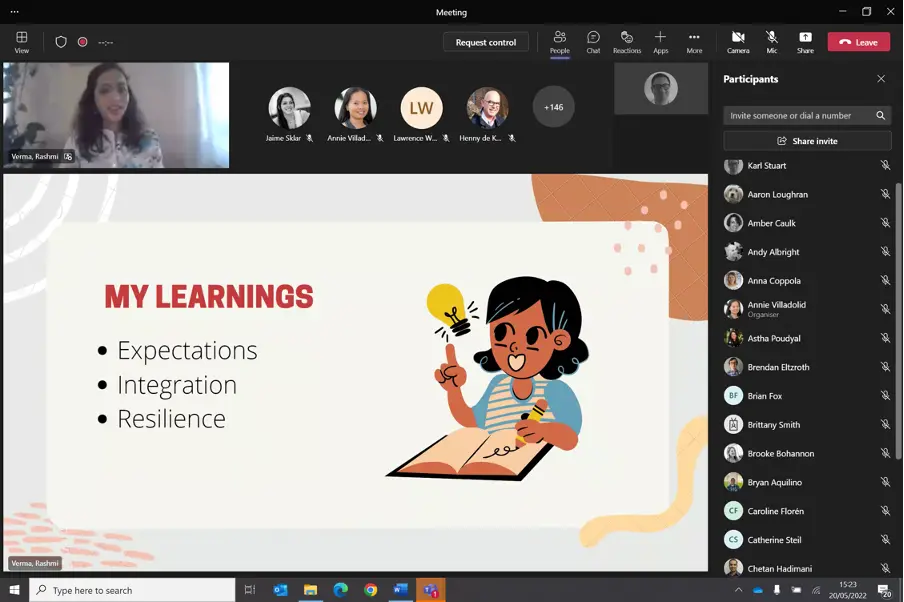This screenshot has height=602, width=904.
Task: Select Andy Albright in participants list
Action: [x=807, y=252]
